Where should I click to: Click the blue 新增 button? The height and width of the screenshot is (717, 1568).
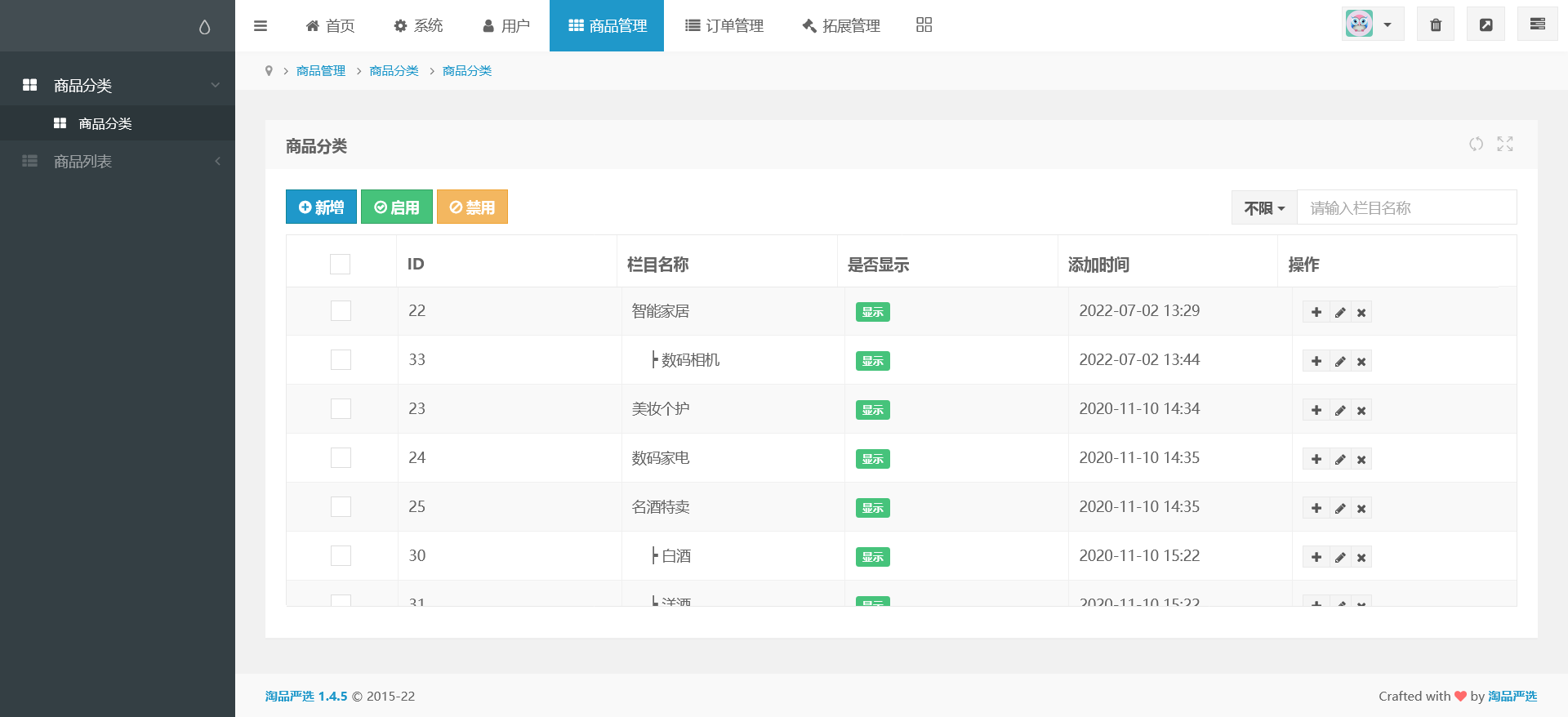click(321, 207)
